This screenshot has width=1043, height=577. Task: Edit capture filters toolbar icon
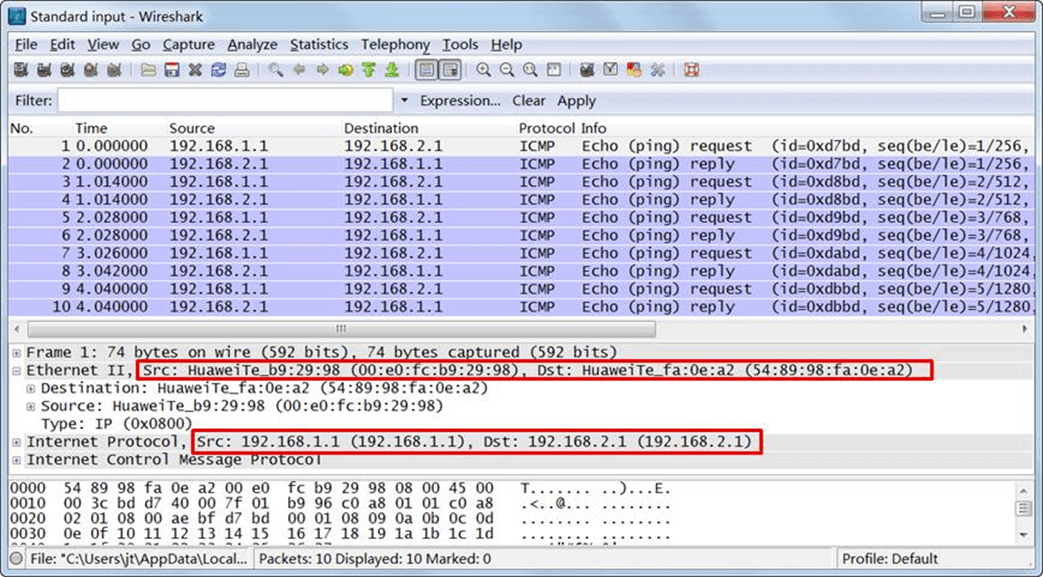point(587,70)
